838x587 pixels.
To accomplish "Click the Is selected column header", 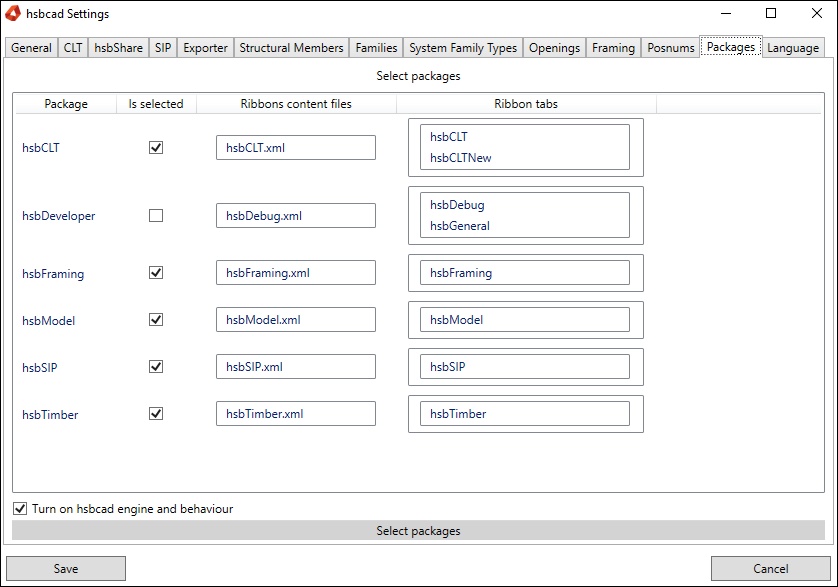I will coord(156,104).
